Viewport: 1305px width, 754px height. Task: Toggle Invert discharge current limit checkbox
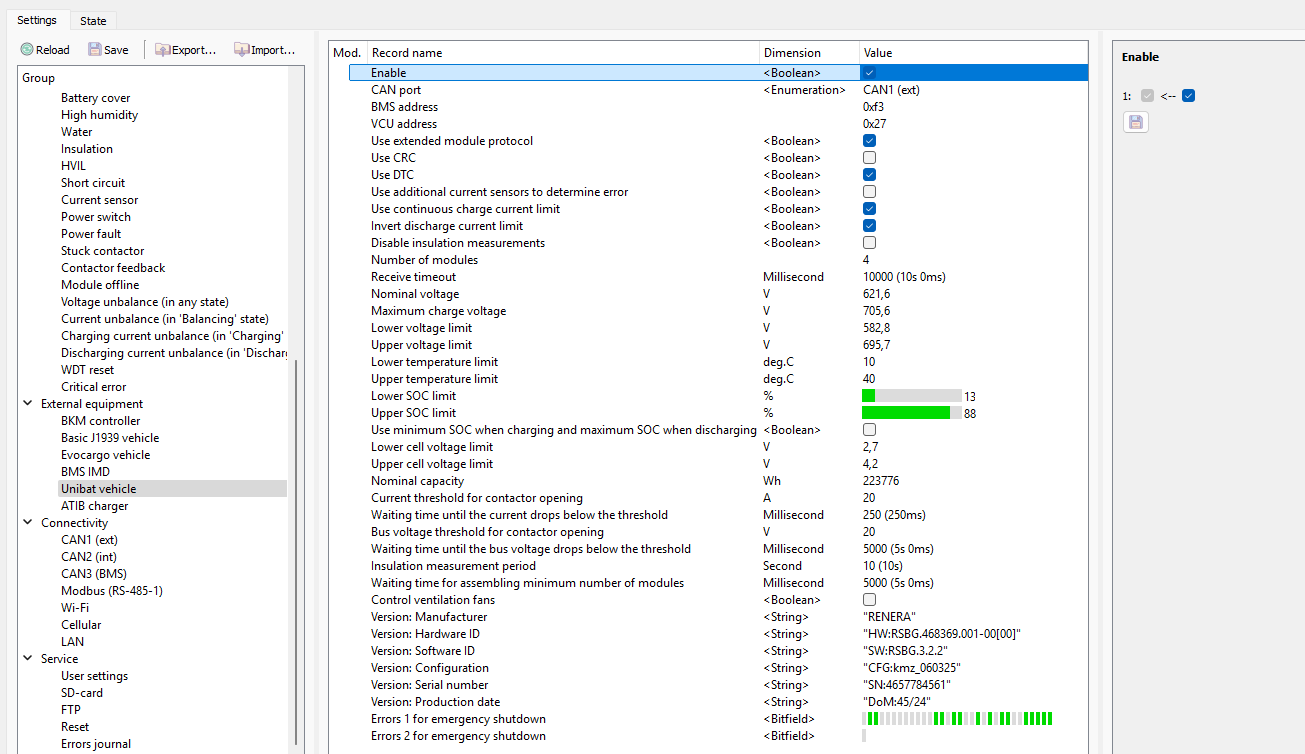point(870,226)
